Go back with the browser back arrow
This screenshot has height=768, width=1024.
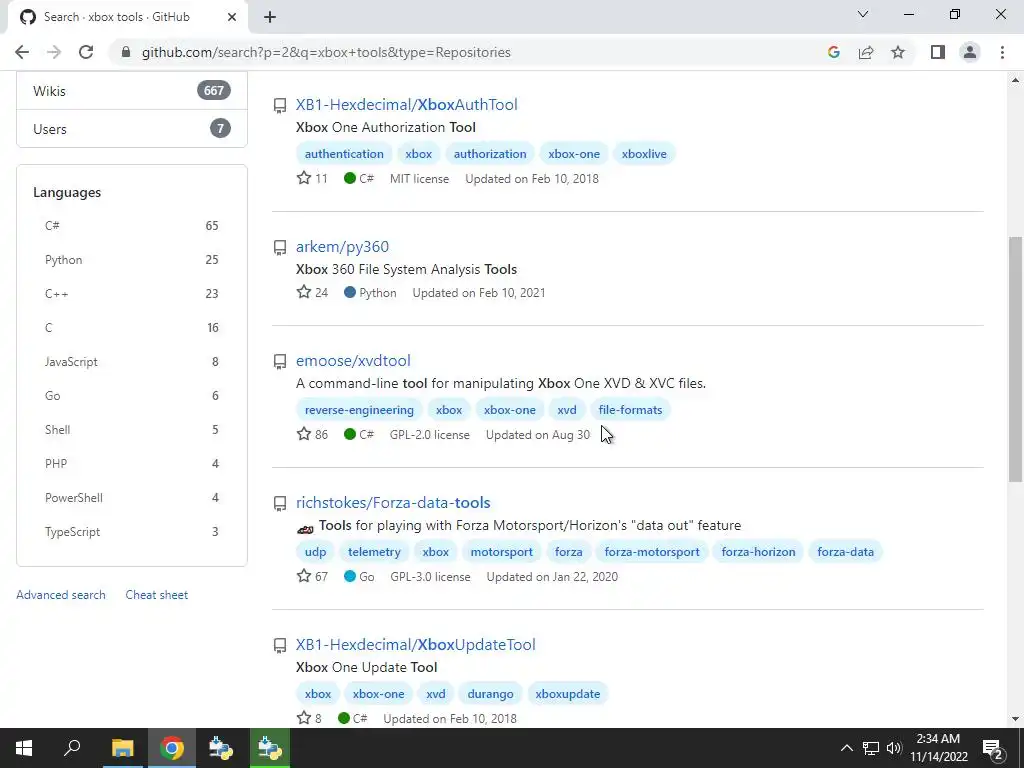pos(22,52)
